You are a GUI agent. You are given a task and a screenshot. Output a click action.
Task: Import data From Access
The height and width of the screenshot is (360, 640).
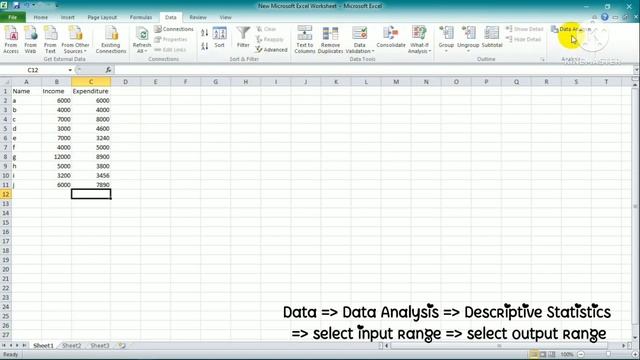pyautogui.click(x=11, y=39)
